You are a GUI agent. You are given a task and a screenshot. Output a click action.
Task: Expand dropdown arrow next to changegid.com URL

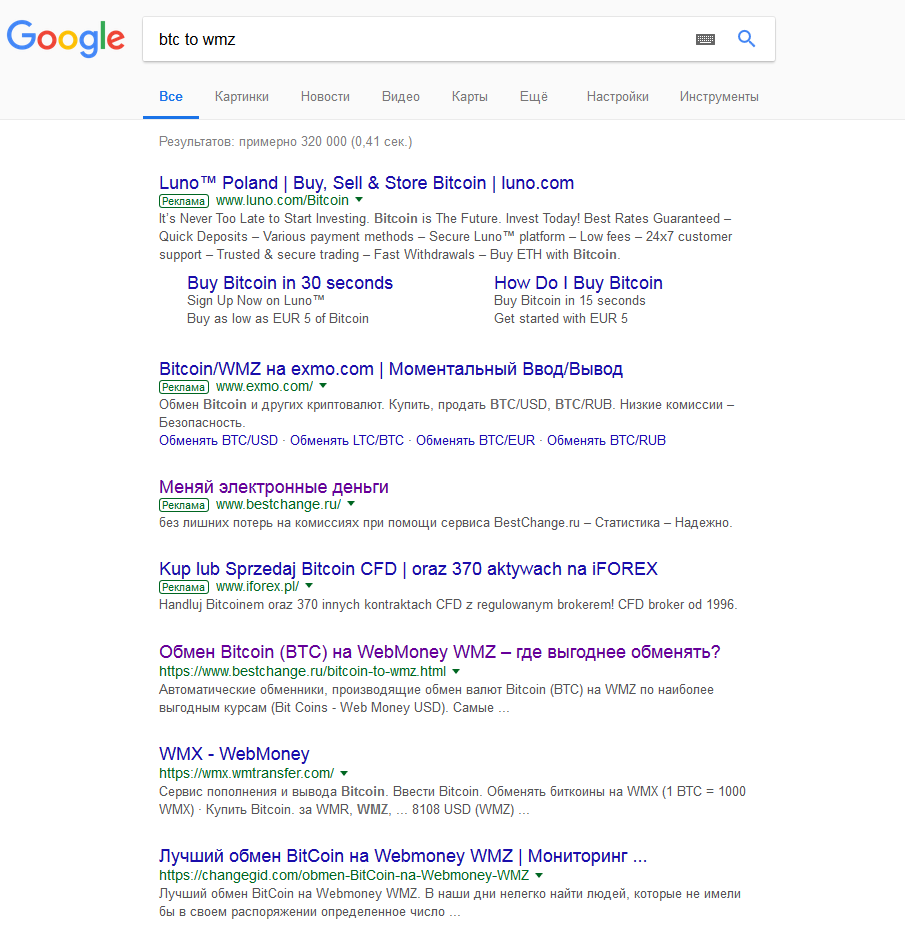tap(539, 876)
